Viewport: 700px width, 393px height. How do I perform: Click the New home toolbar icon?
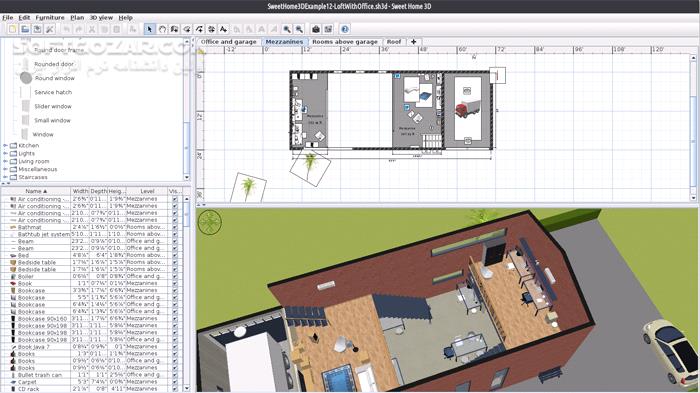click(12, 29)
